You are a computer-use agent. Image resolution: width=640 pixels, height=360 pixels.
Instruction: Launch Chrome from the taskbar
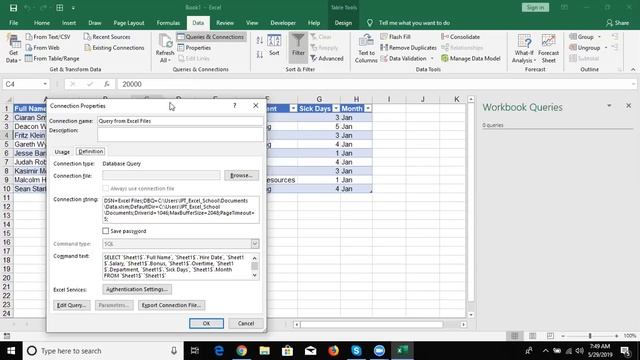click(242, 351)
